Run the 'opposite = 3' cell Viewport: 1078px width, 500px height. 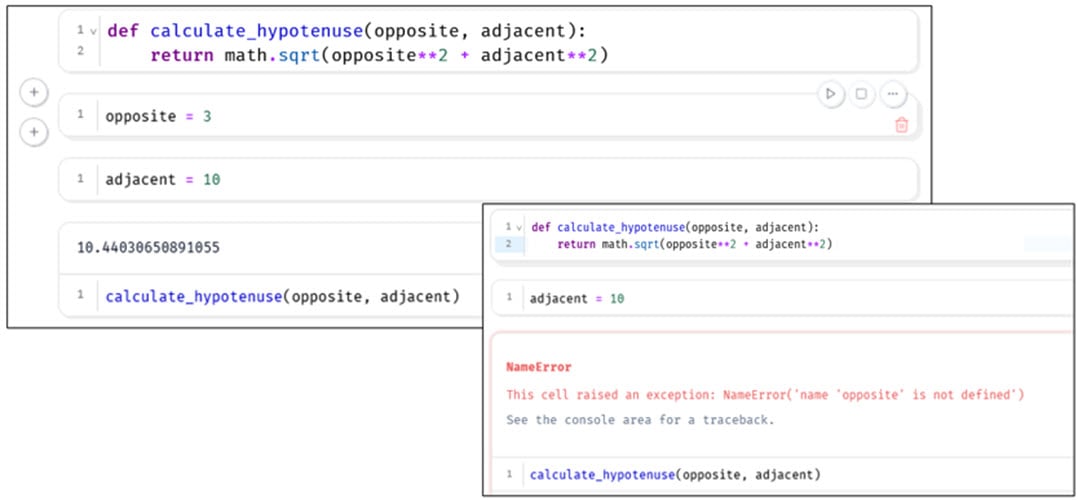pyautogui.click(x=830, y=94)
